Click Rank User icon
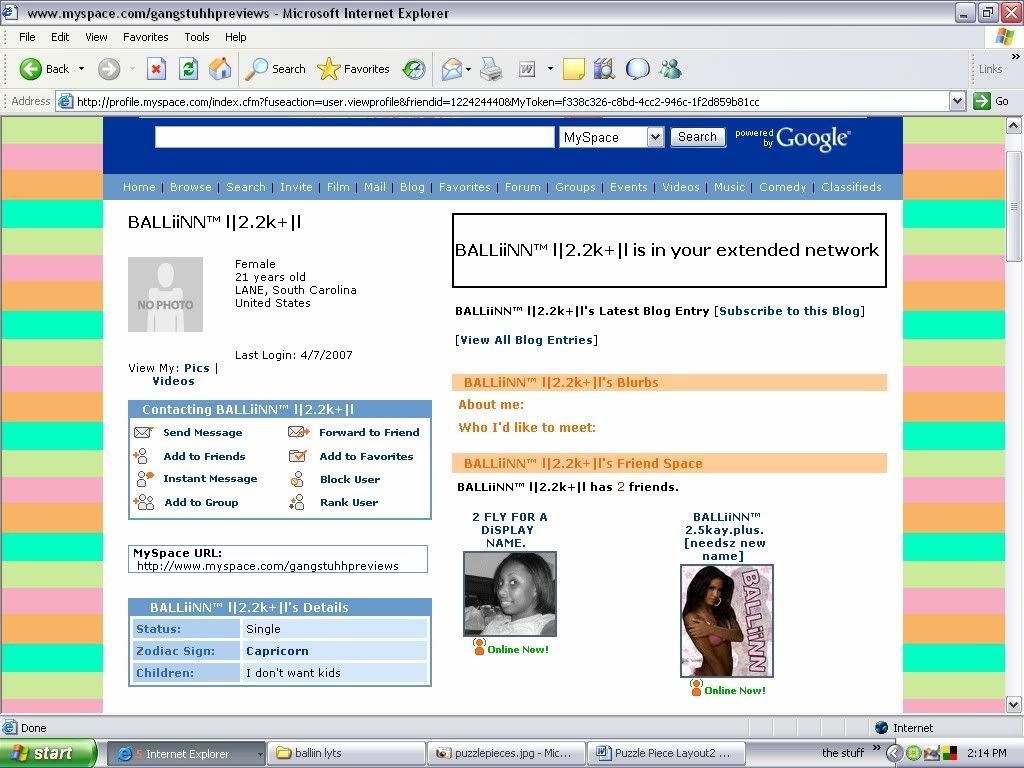Screen dimensions: 1024x768 click(297, 502)
